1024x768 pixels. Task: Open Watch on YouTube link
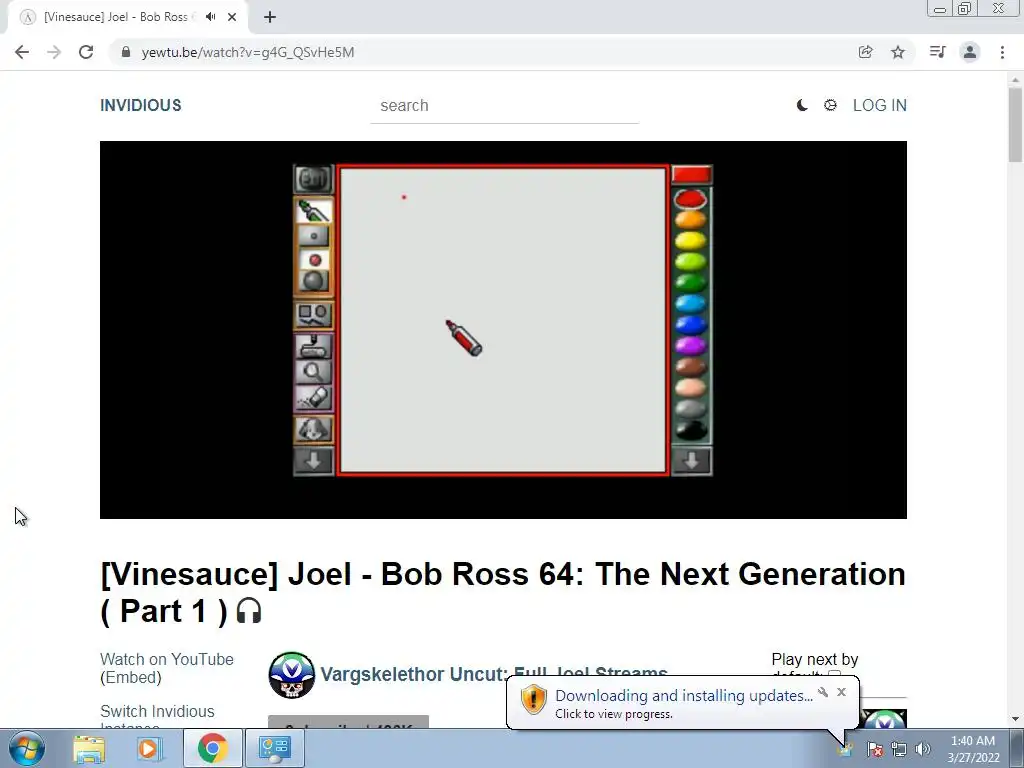pos(167,659)
